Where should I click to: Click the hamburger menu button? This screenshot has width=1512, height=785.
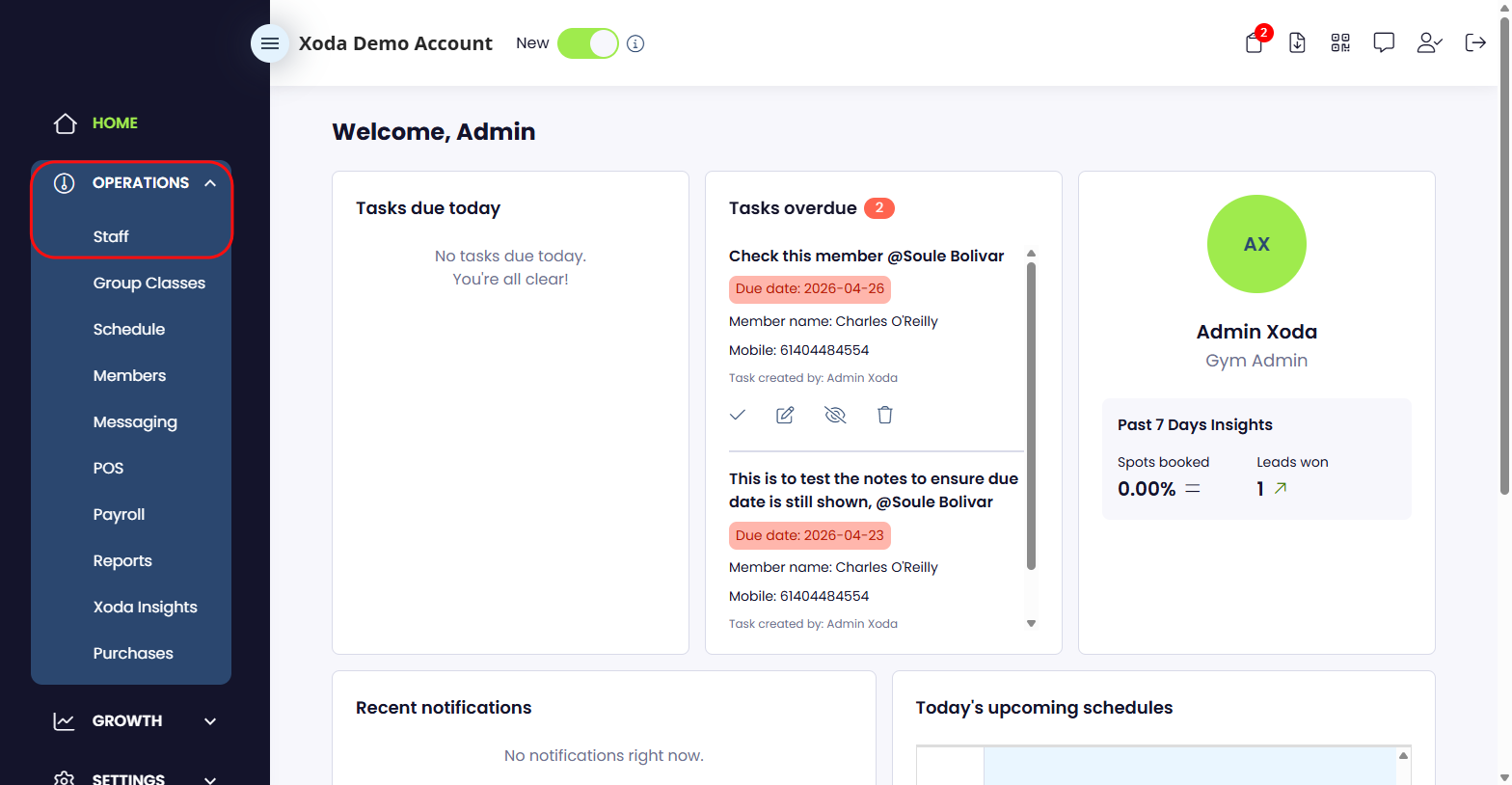[x=270, y=43]
